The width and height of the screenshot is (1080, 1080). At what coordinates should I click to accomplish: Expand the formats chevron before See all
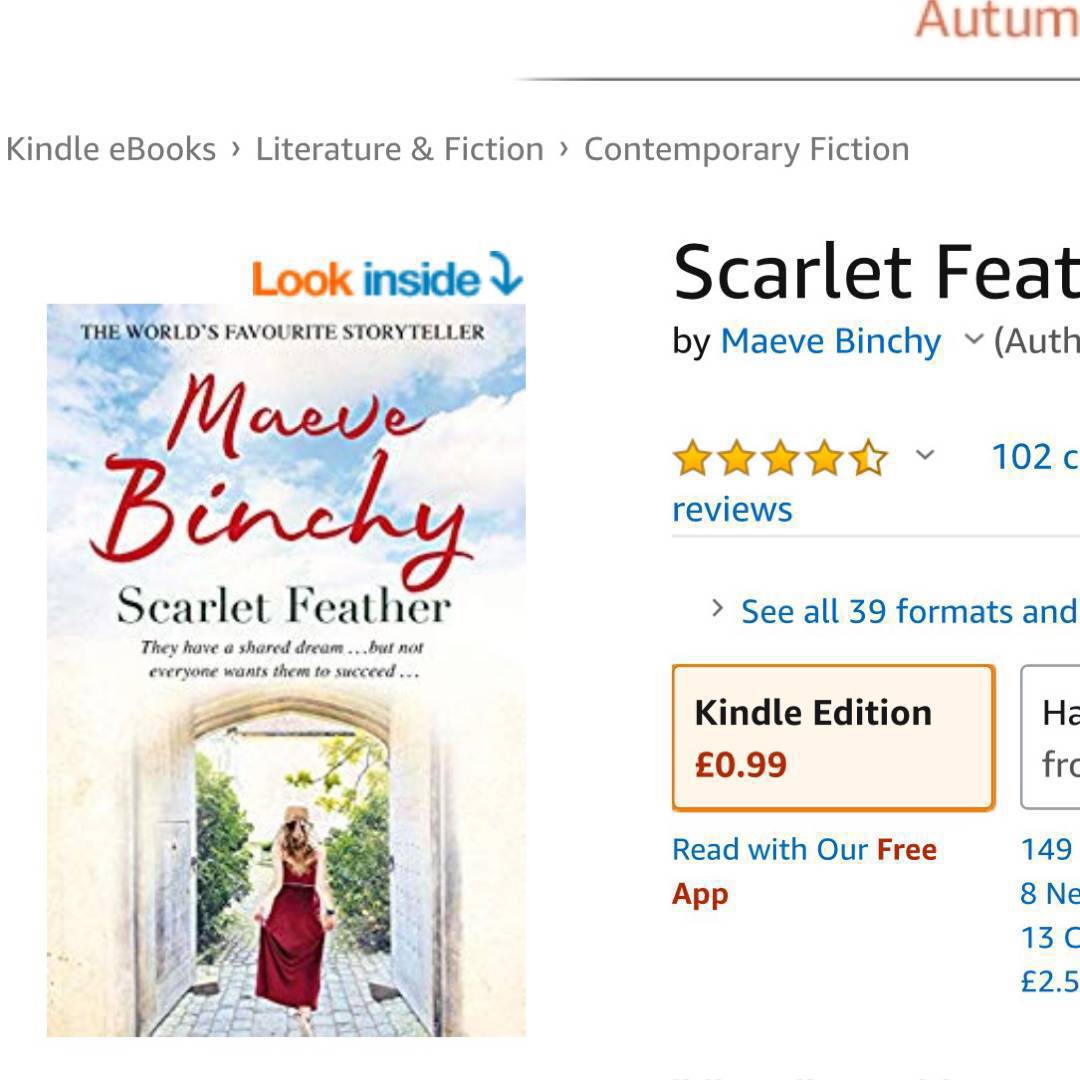click(x=717, y=608)
